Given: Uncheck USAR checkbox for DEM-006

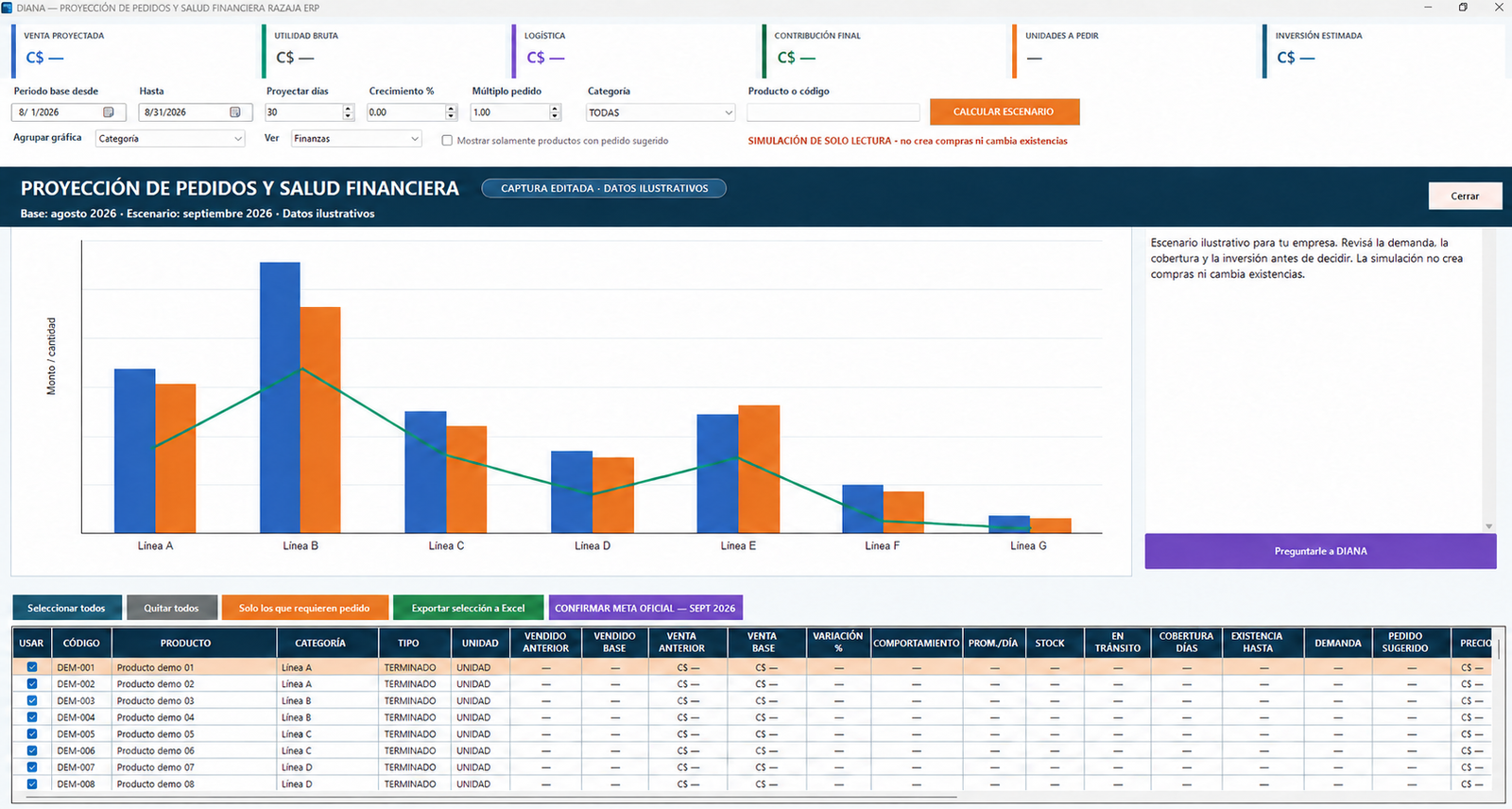Looking at the screenshot, I should [32, 750].
